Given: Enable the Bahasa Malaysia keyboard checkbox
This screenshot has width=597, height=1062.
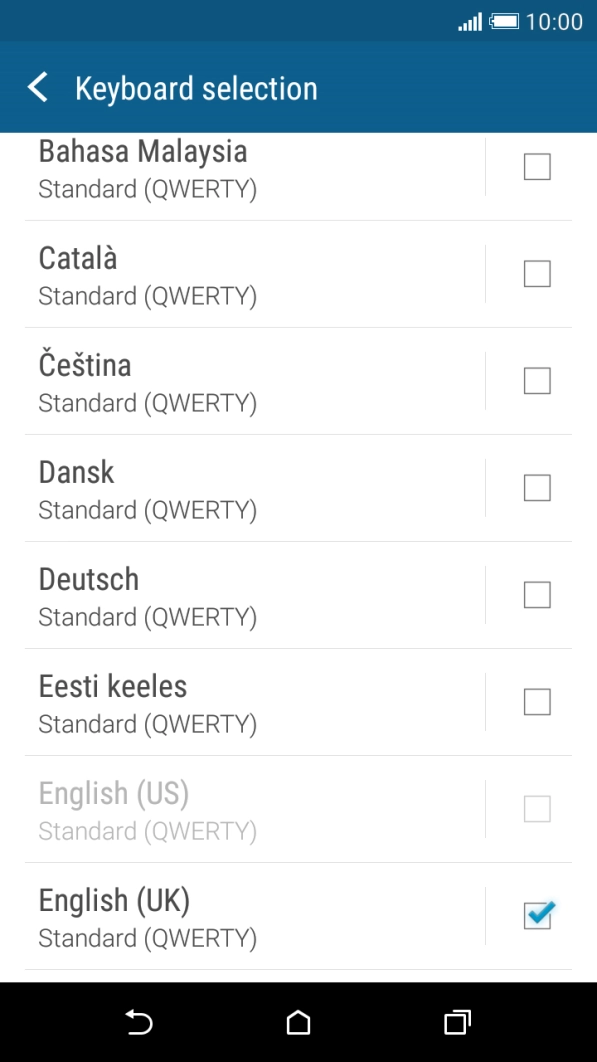Looking at the screenshot, I should point(536,166).
